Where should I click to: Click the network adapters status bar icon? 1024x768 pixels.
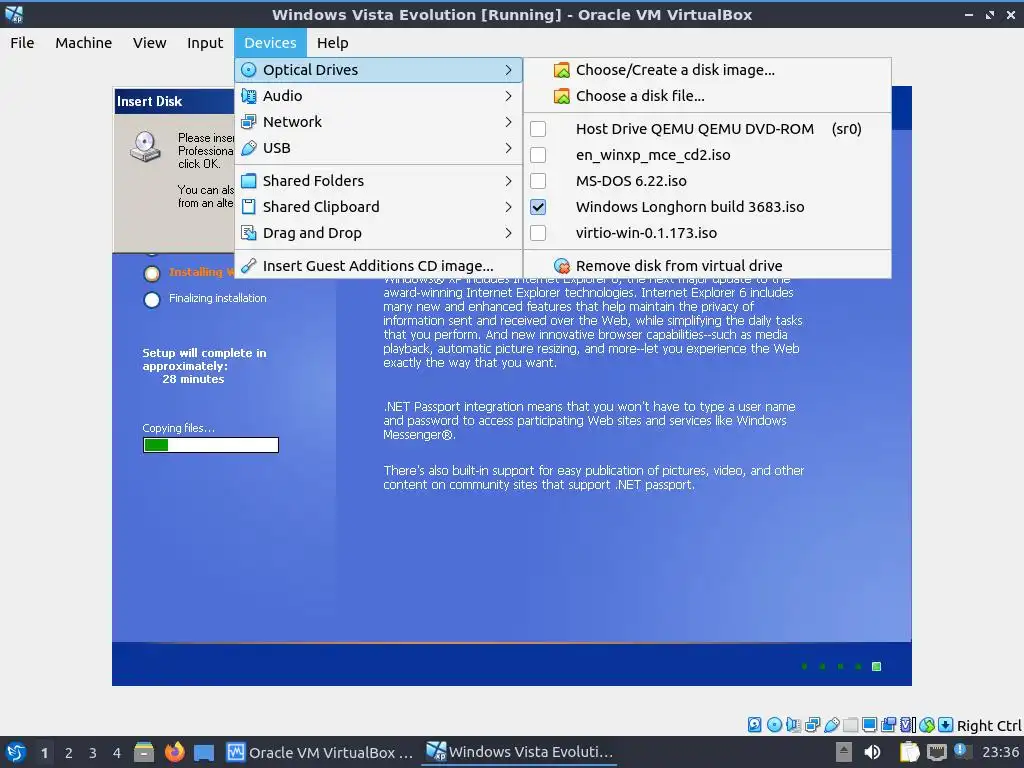click(812, 724)
